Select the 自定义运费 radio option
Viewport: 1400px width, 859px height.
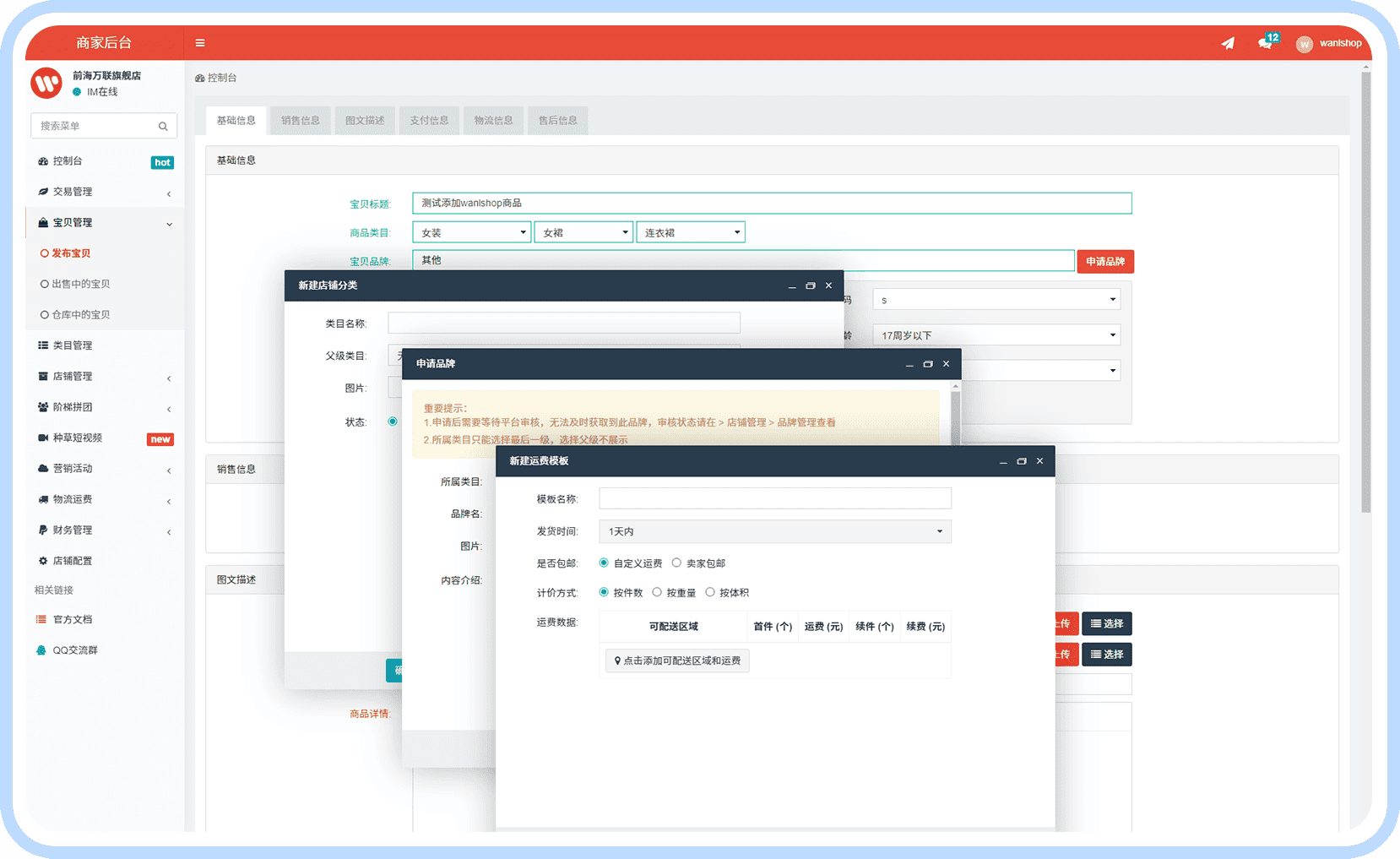(604, 563)
